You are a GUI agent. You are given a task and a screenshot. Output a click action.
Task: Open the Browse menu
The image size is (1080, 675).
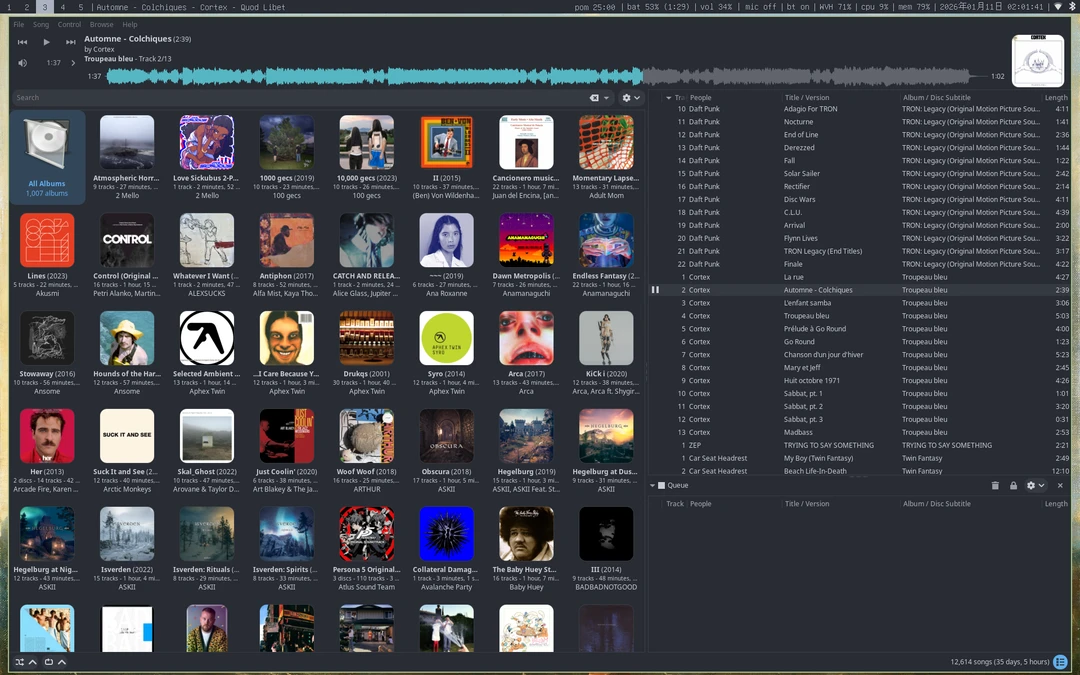tap(101, 24)
